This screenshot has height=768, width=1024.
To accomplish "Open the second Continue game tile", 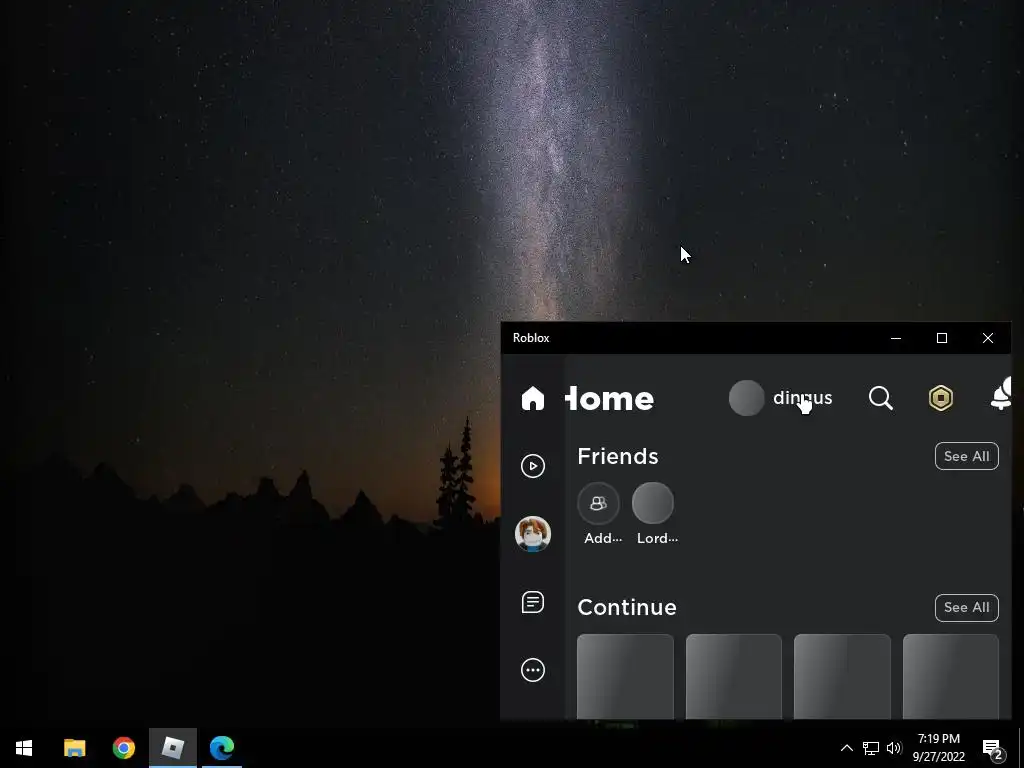I will click(x=733, y=677).
